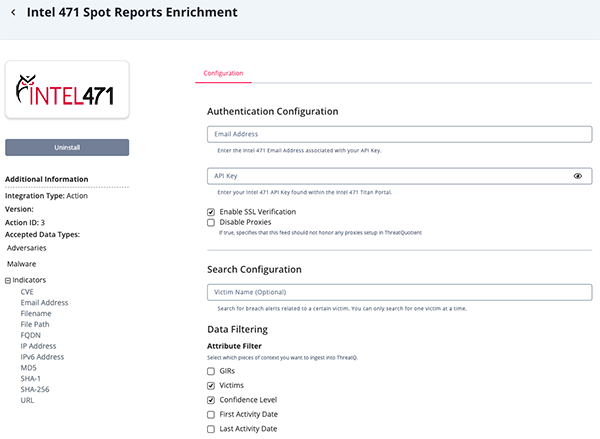This screenshot has width=600, height=439.
Task: Click the Additional Information heading
Action: [47, 179]
